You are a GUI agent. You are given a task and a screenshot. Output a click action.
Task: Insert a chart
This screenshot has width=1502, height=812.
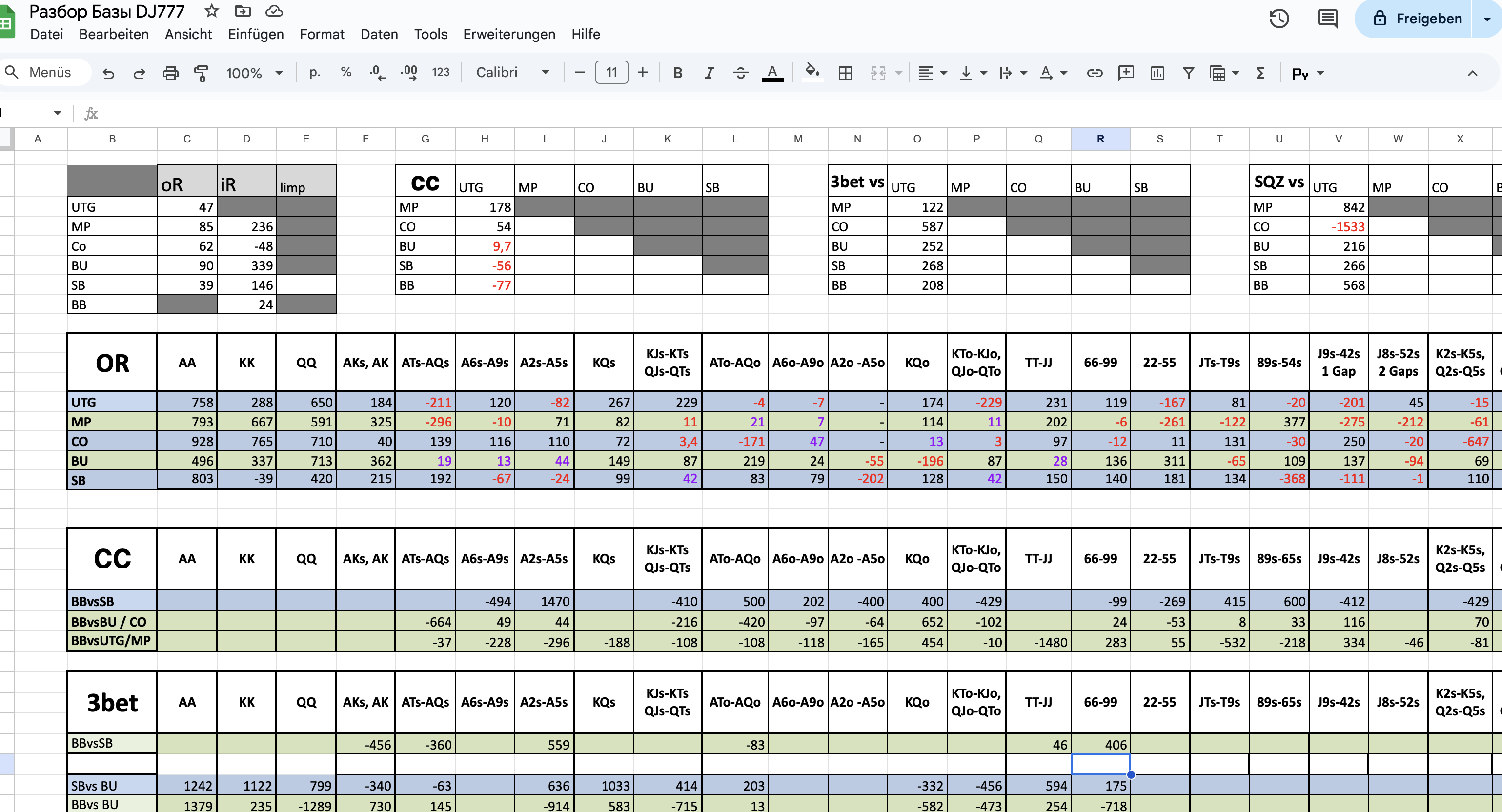(1157, 73)
